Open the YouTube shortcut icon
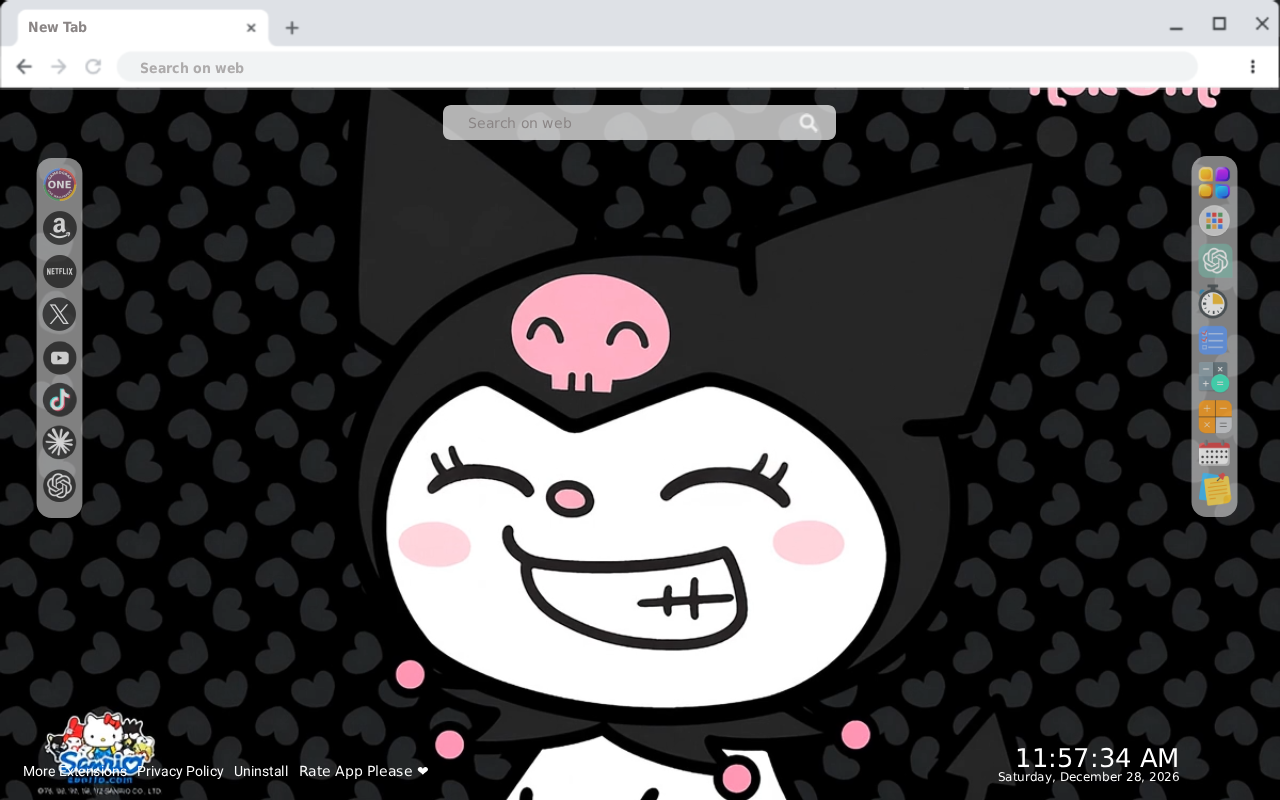The image size is (1280, 800). (x=60, y=357)
